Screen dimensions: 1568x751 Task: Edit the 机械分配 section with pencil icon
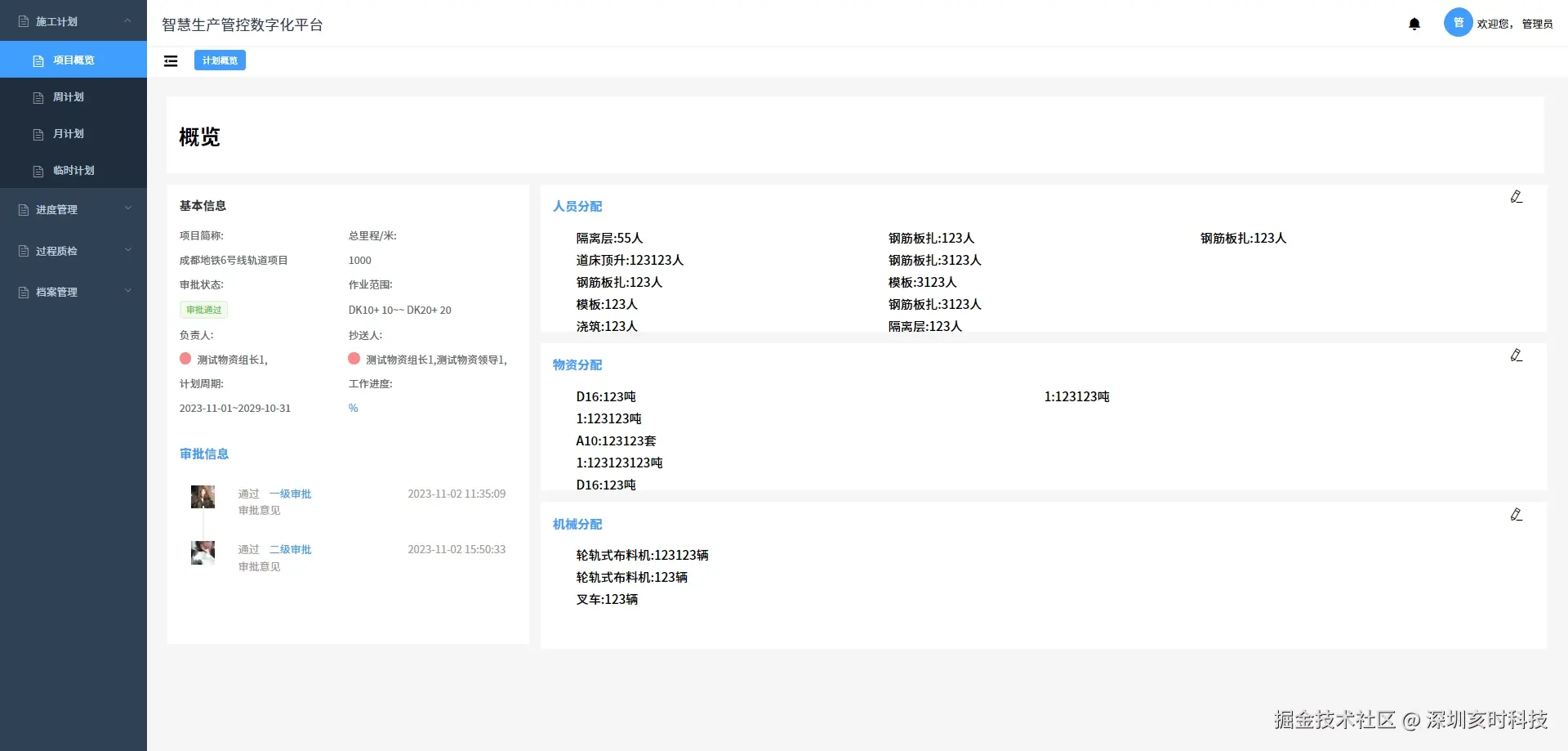pyautogui.click(x=1516, y=515)
